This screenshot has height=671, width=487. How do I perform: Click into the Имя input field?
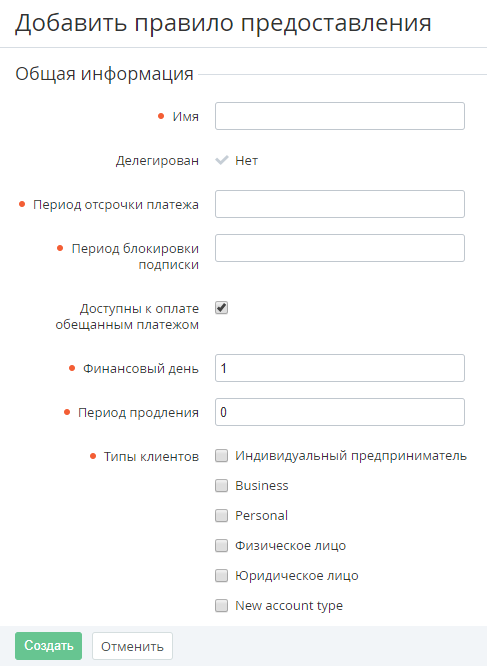(340, 116)
